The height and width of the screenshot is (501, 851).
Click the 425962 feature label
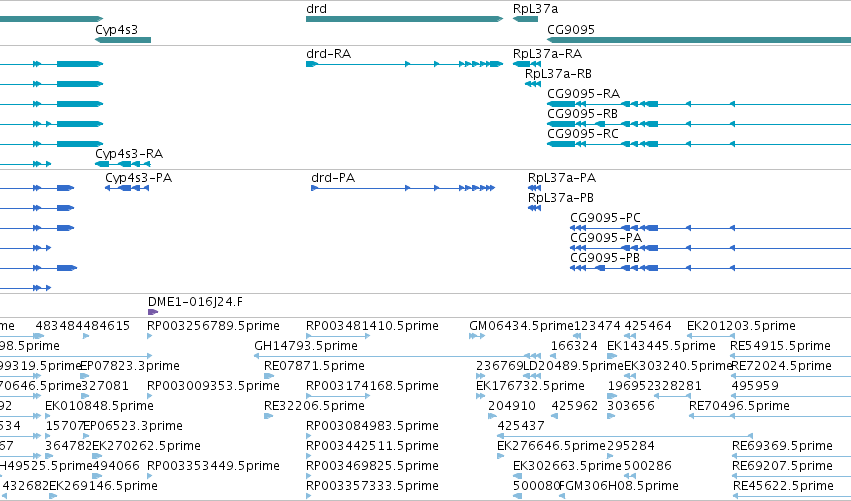point(575,406)
